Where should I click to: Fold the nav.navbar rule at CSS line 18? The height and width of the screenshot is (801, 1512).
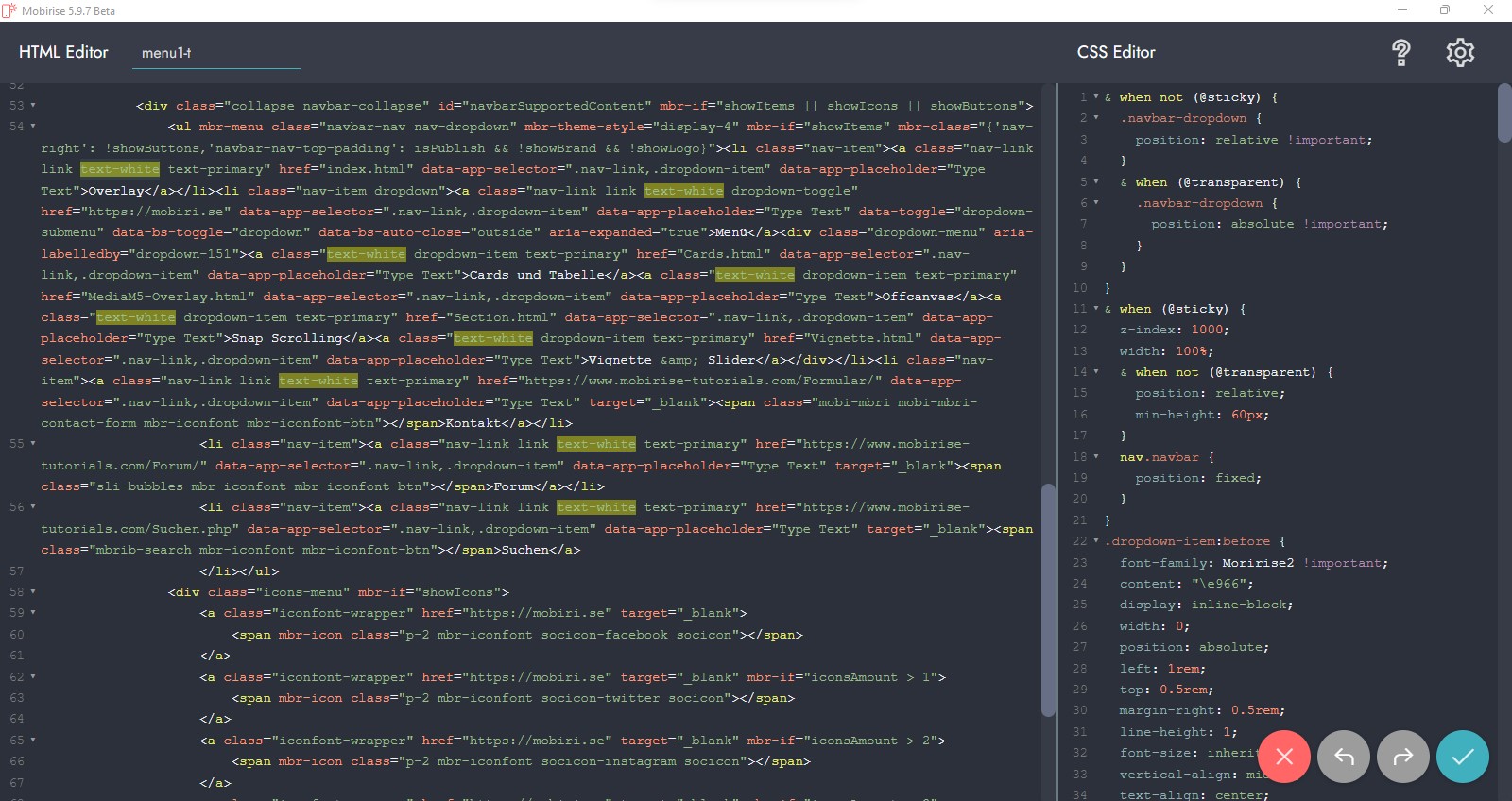[x=1096, y=457]
